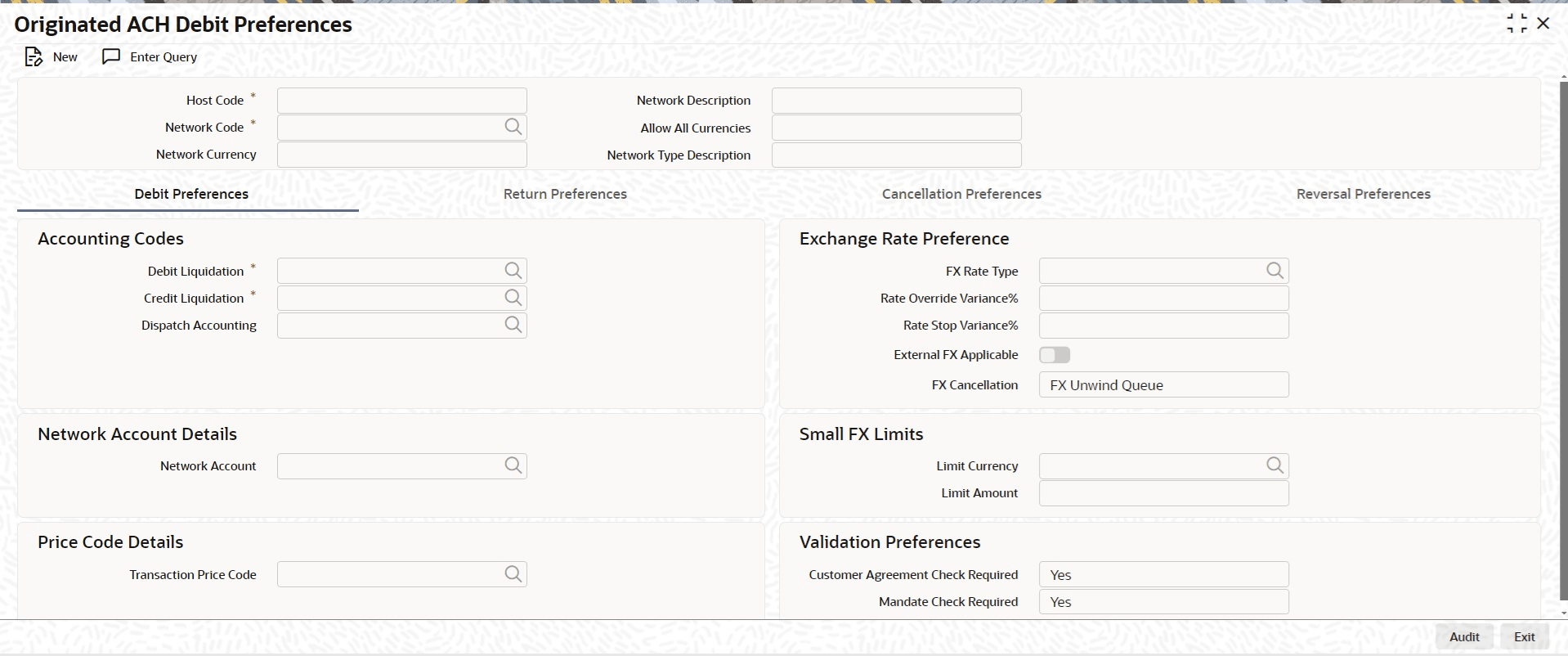
Task: Open Customer Agreement Check Required dropdown
Action: 1163,575
